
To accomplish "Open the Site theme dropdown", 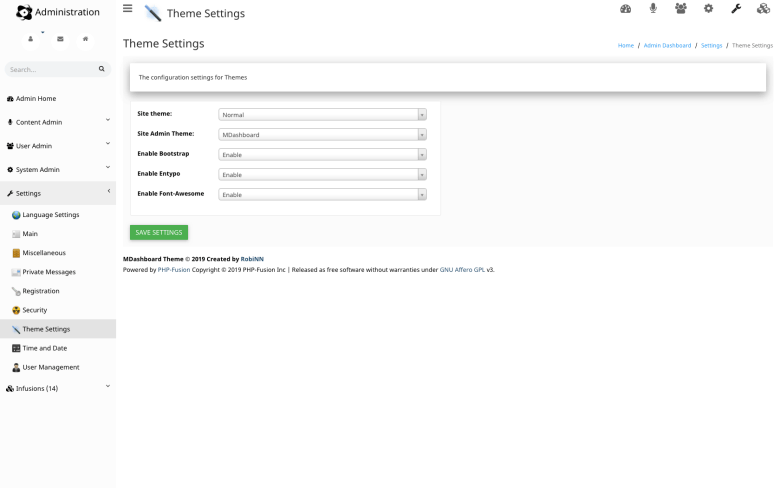I will click(x=322, y=115).
